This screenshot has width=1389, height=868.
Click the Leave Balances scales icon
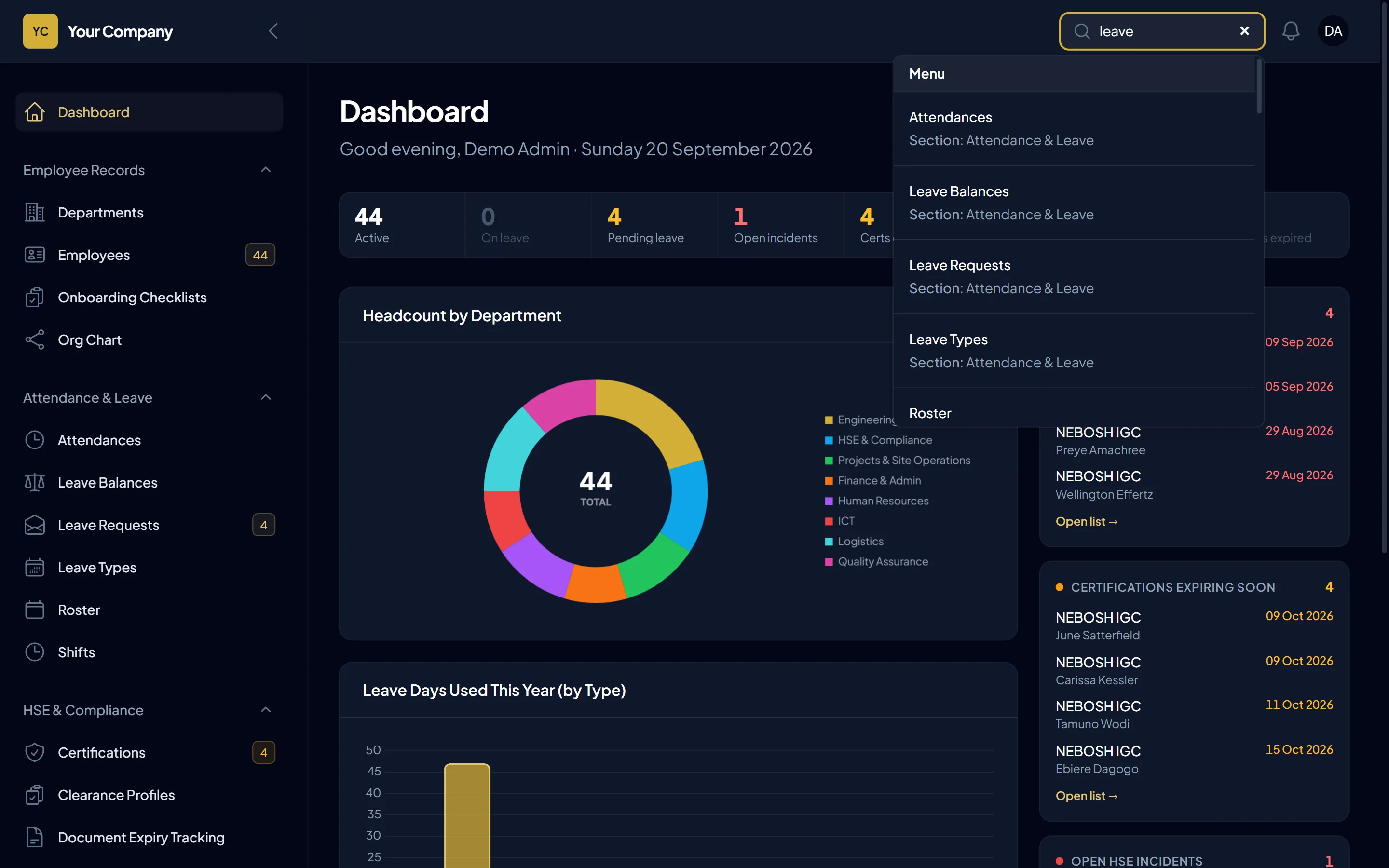coord(34,483)
